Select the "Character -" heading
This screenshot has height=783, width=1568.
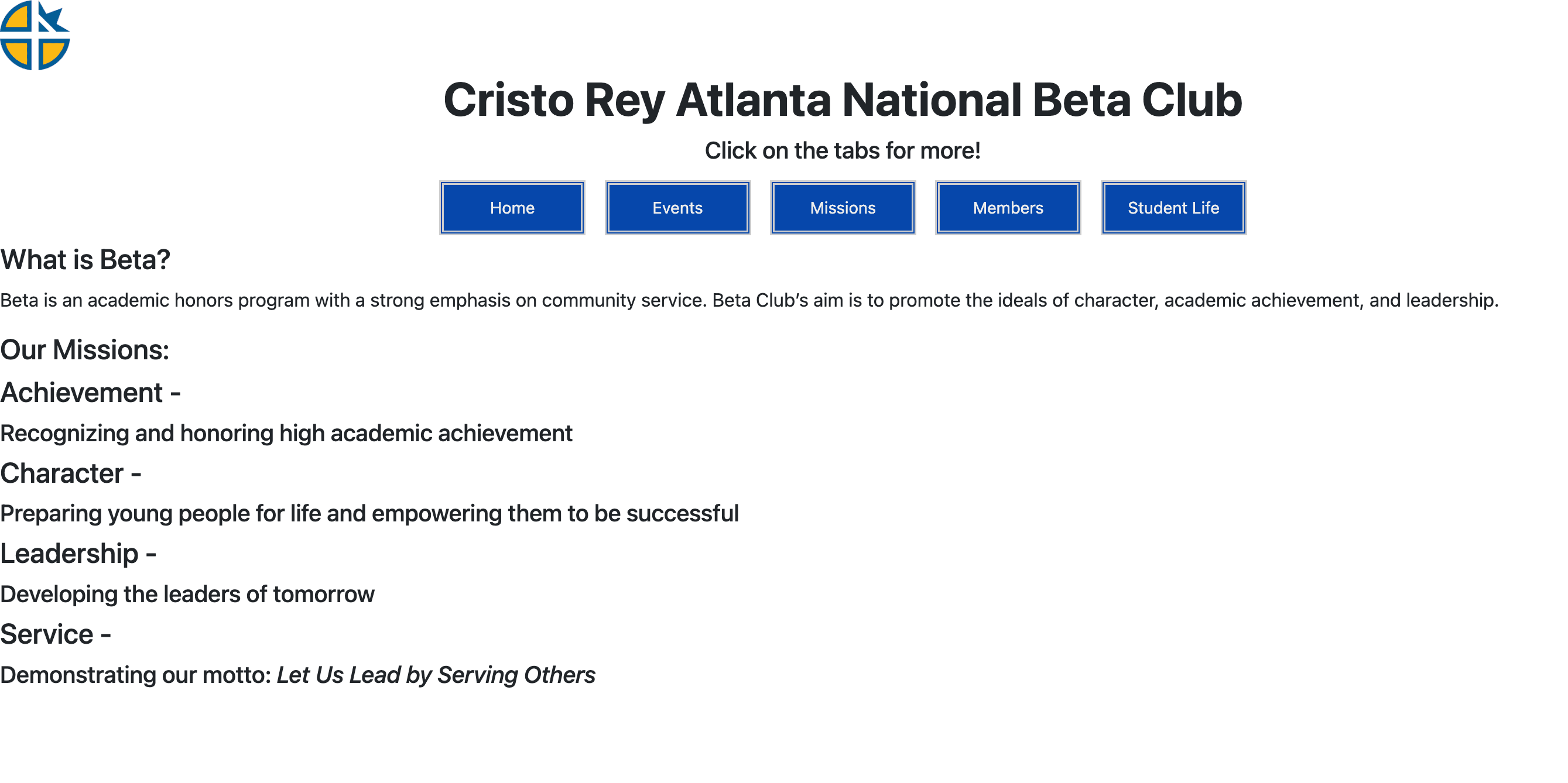tap(71, 474)
